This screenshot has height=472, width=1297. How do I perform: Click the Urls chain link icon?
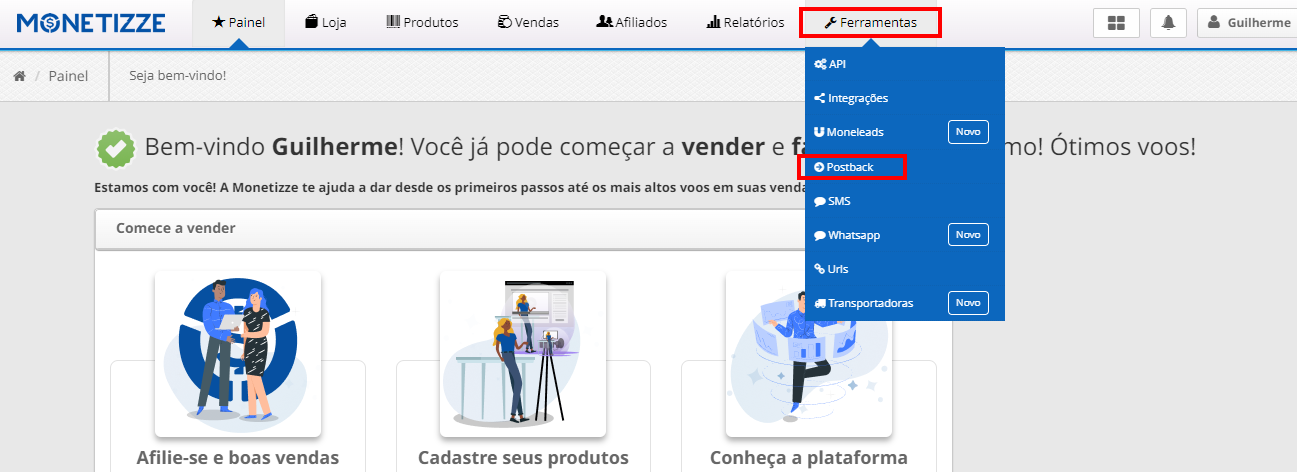click(x=820, y=269)
